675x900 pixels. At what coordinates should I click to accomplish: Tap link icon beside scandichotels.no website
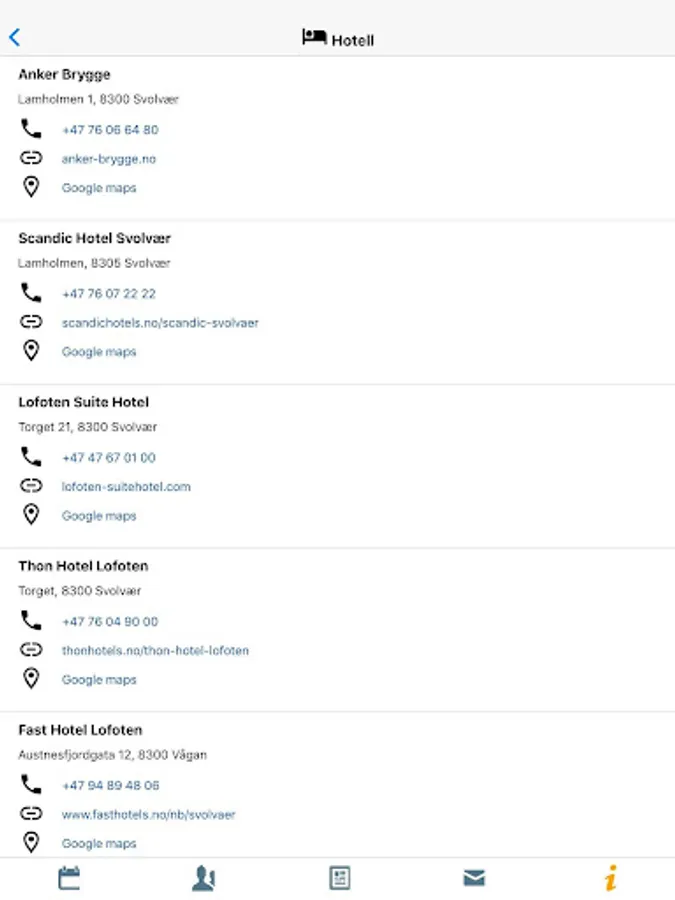pyautogui.click(x=31, y=322)
